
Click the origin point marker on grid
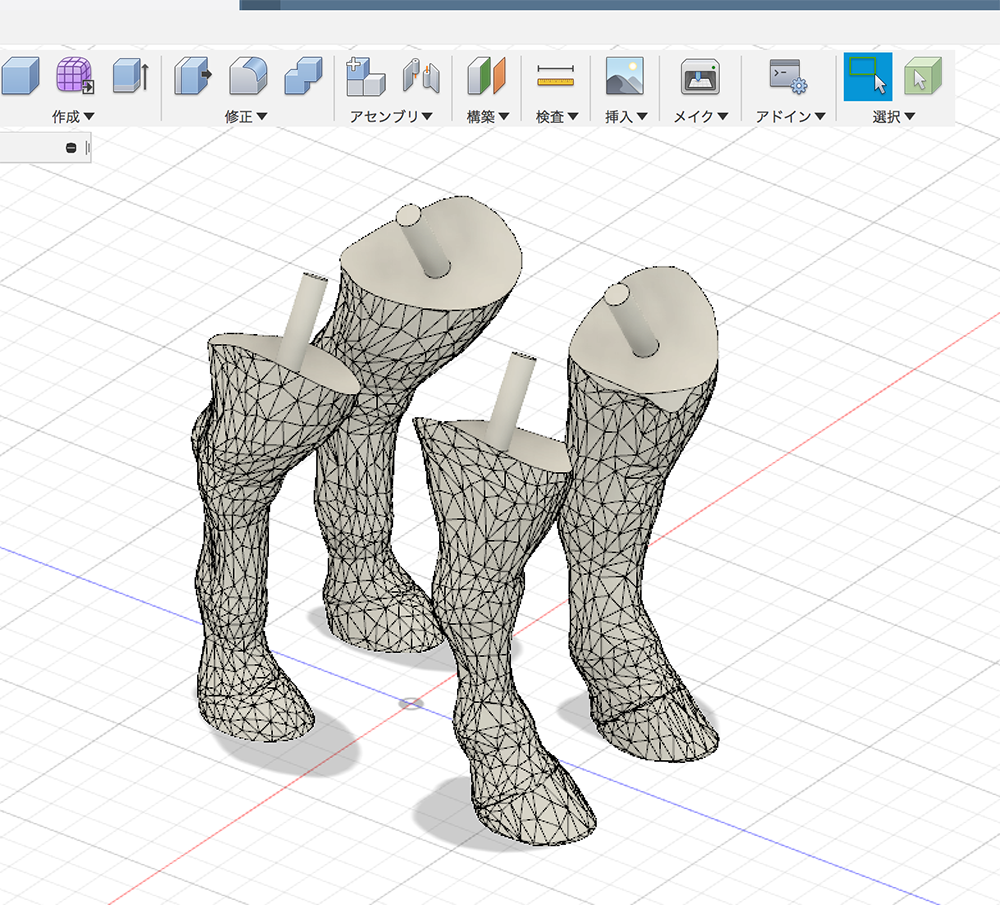point(411,703)
